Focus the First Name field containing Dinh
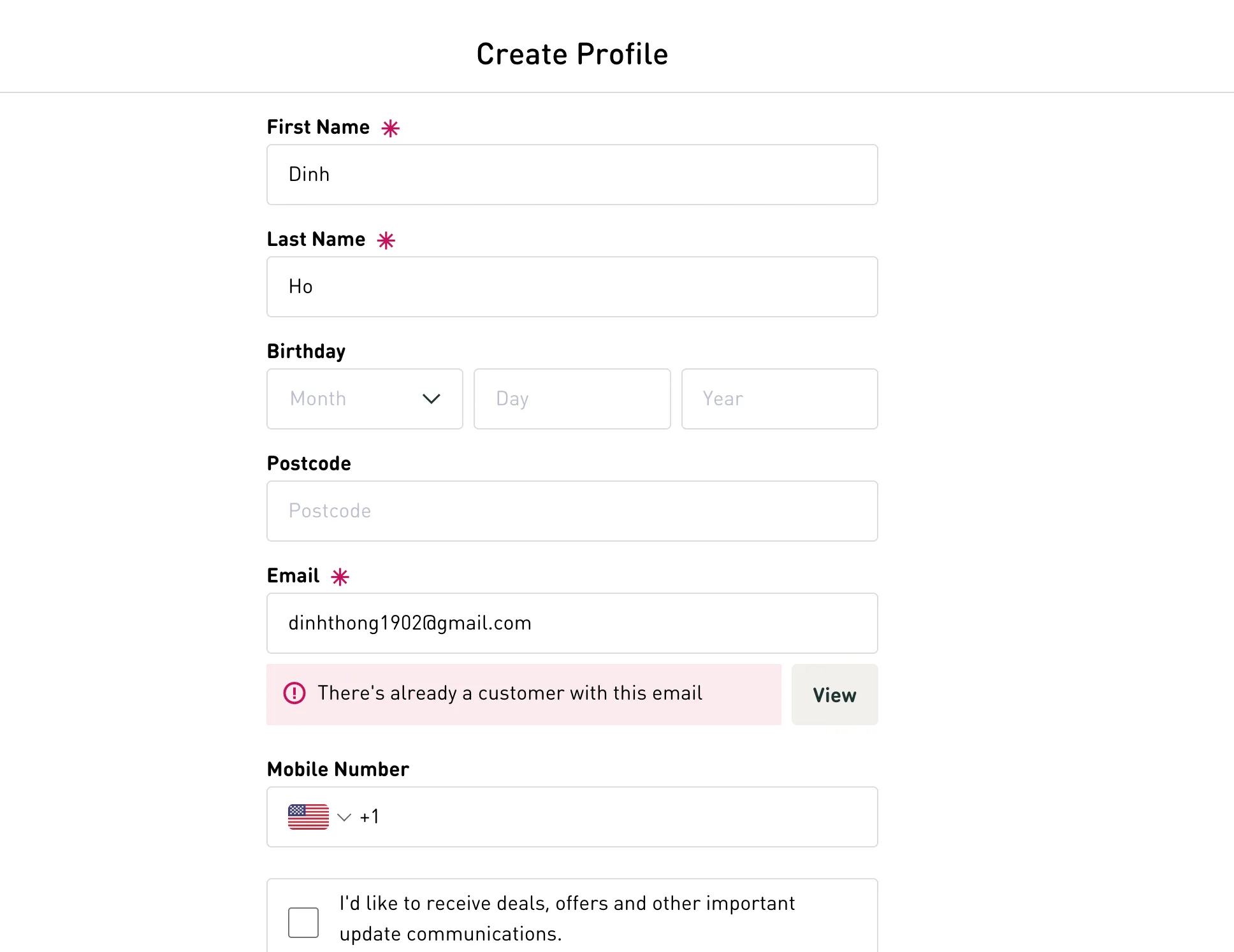The height and width of the screenshot is (952, 1234). (x=572, y=175)
